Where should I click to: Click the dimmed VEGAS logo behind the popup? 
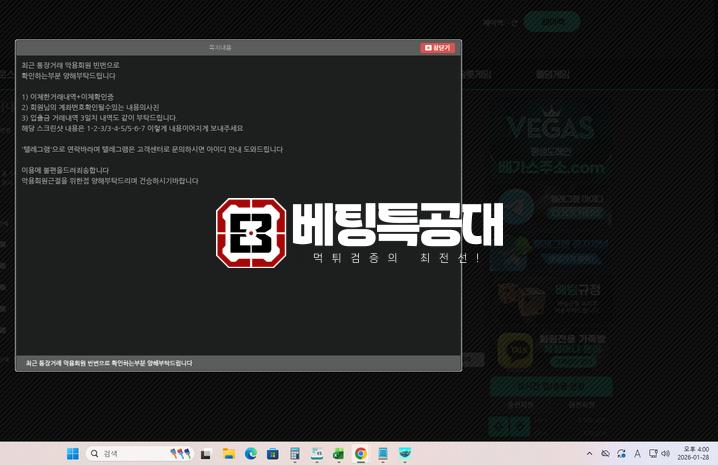tap(550, 125)
